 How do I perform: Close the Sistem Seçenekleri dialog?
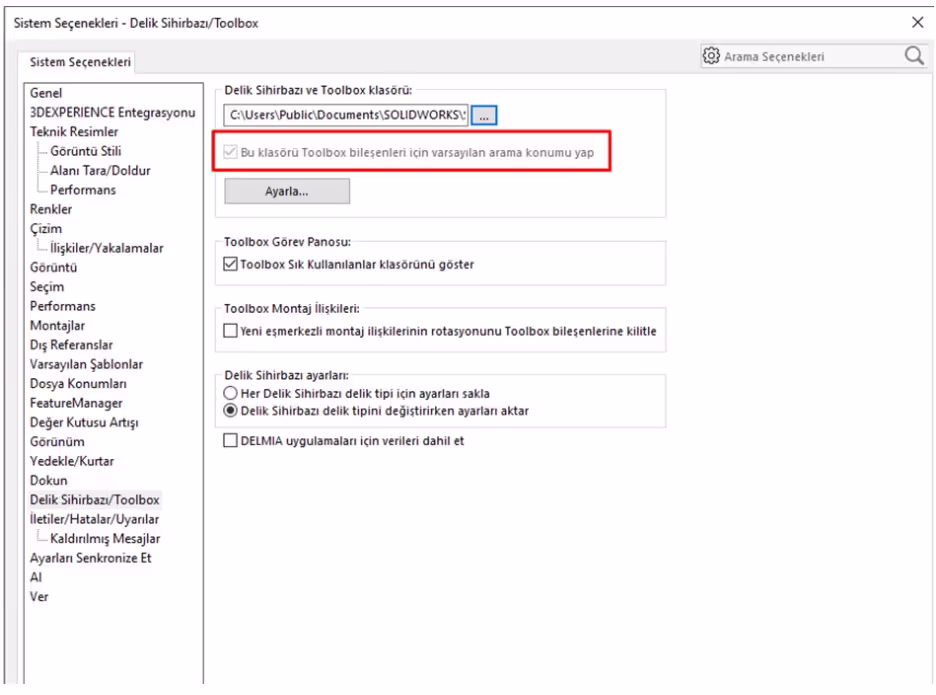coord(917,23)
